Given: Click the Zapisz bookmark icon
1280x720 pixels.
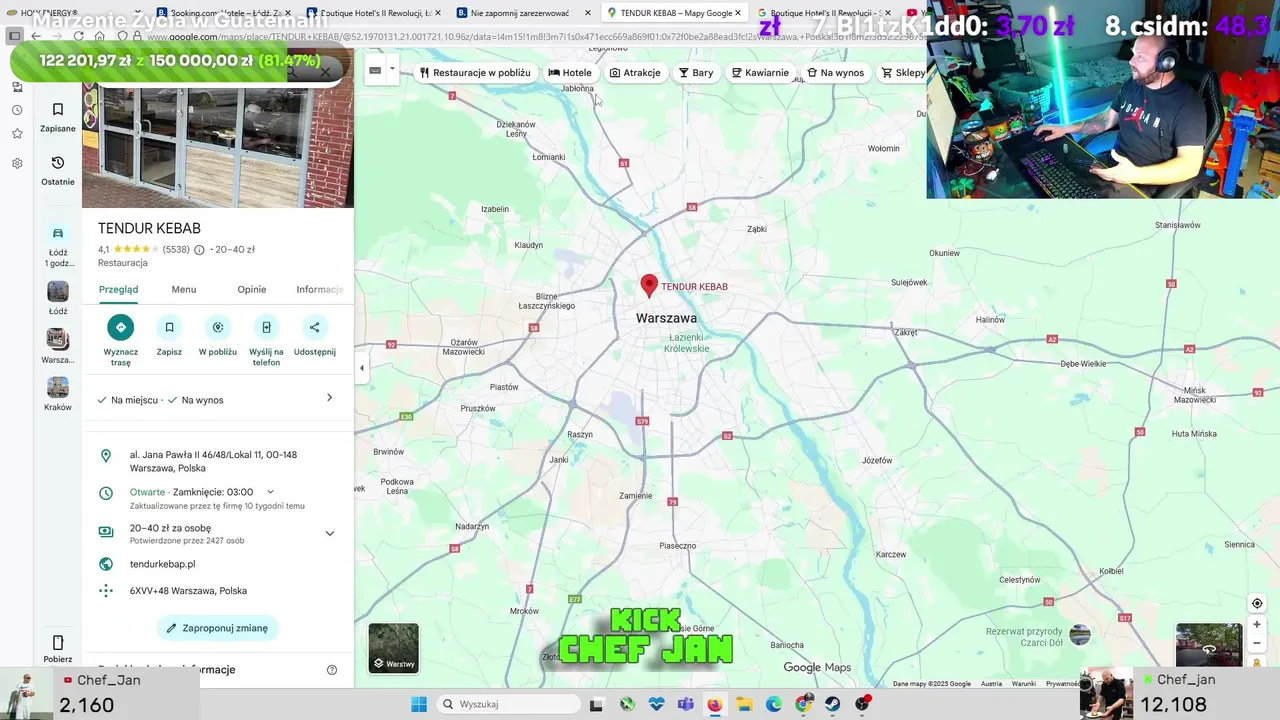Looking at the screenshot, I should tap(169, 327).
